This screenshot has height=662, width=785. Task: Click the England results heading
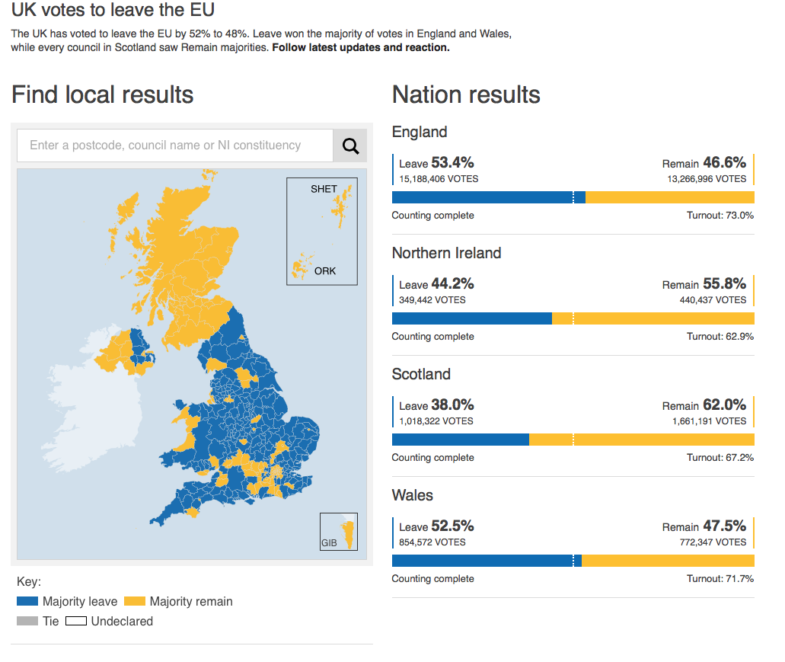[419, 132]
